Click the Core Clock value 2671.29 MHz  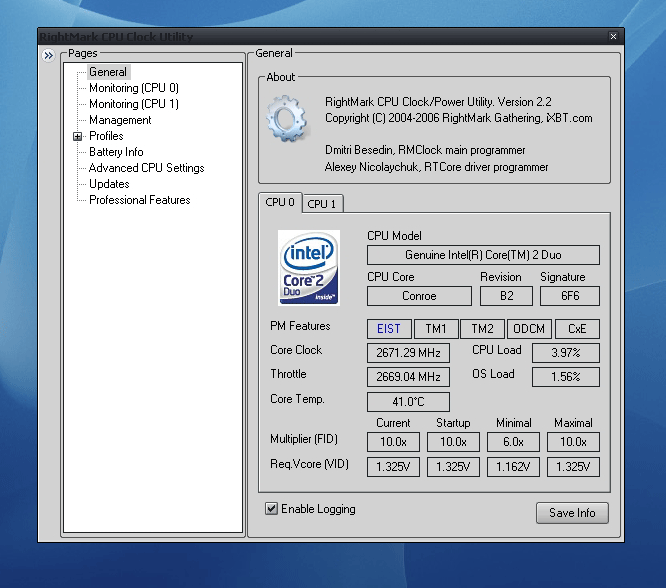coord(408,353)
